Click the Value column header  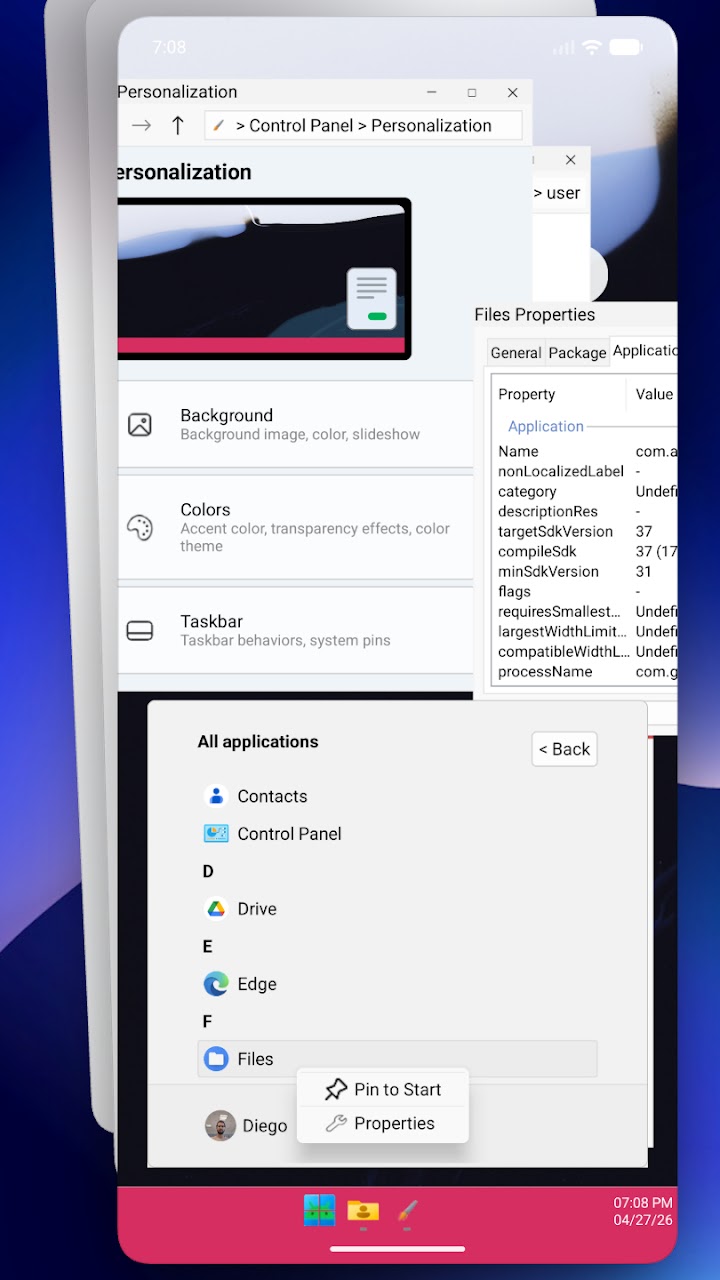pos(654,394)
